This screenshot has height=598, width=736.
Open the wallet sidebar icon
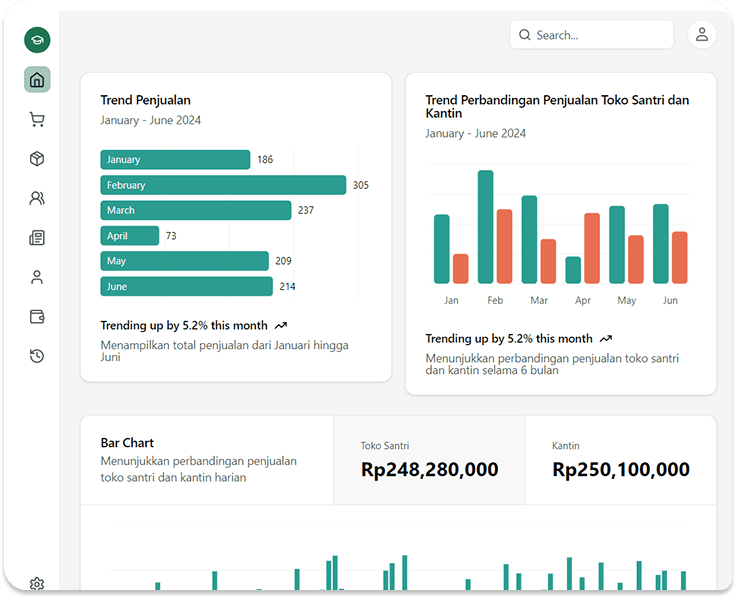[x=37, y=317]
